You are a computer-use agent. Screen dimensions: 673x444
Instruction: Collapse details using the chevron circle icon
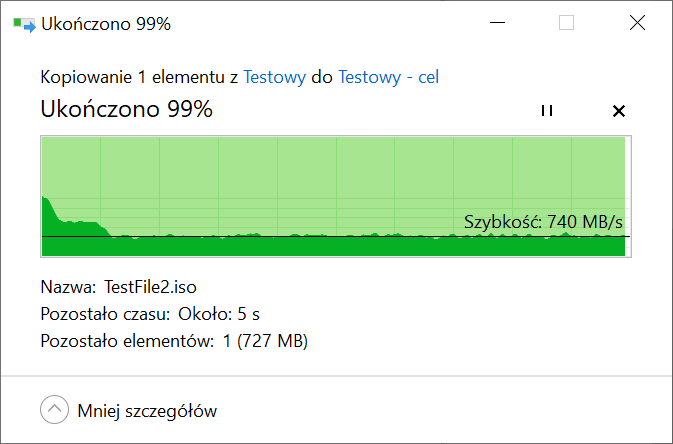55,410
